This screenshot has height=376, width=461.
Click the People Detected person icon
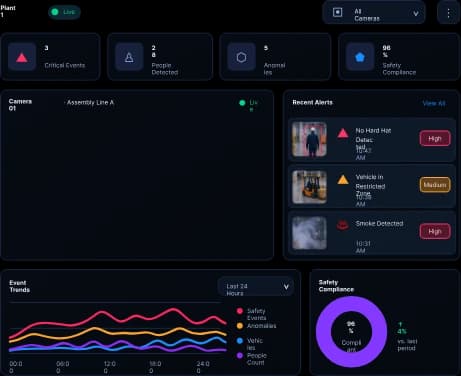tap(129, 58)
